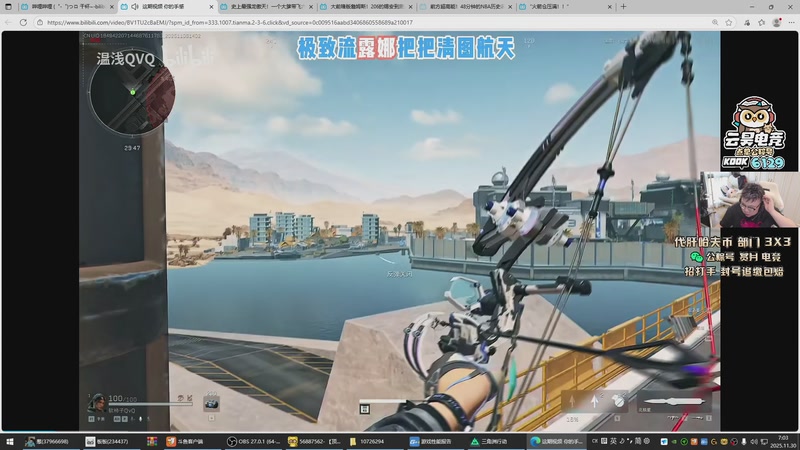This screenshot has width=800, height=450.
Task: Open the browser profile avatar
Action: pos(777,22)
